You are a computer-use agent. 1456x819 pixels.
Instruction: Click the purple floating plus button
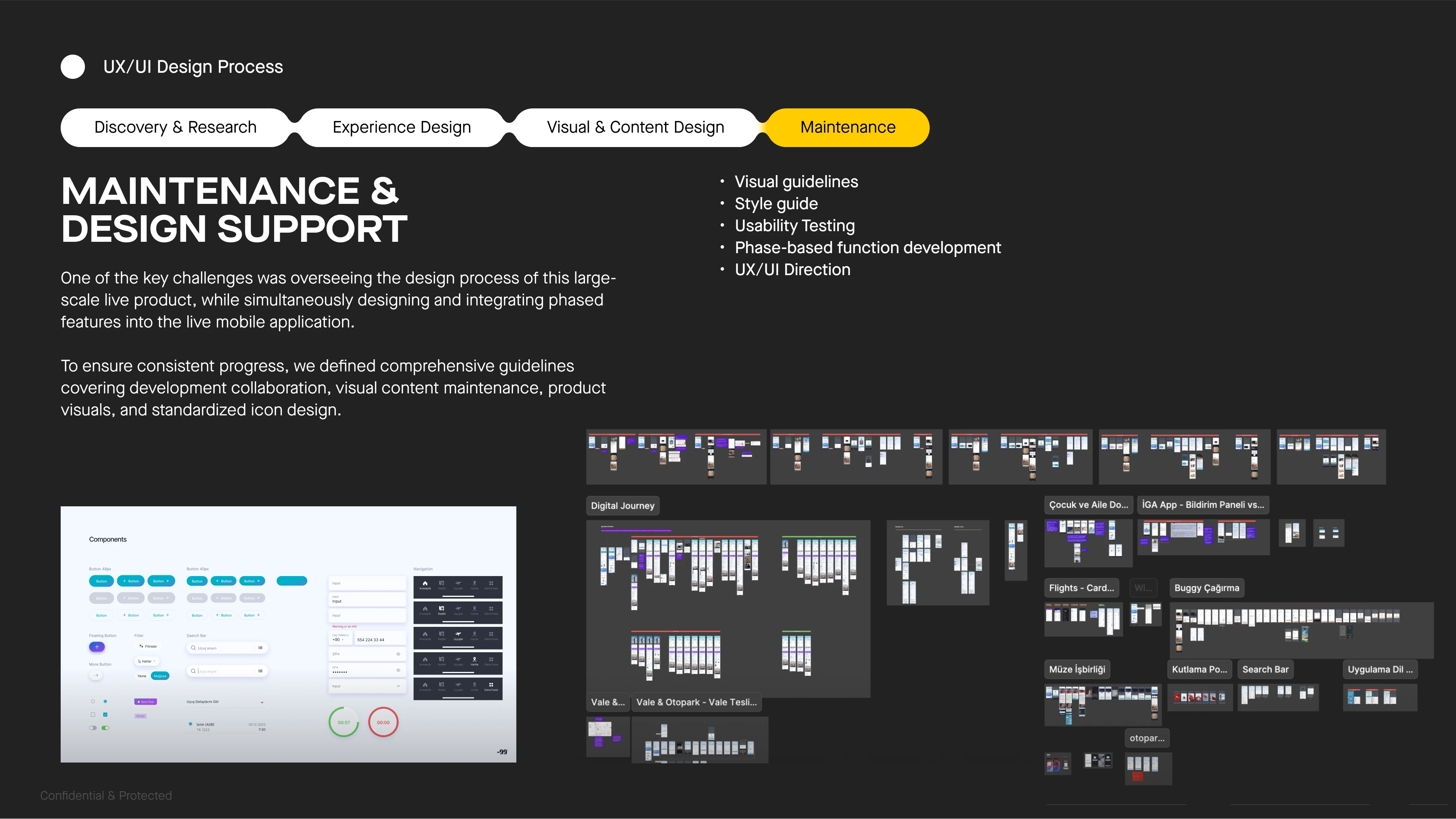pos(97,647)
